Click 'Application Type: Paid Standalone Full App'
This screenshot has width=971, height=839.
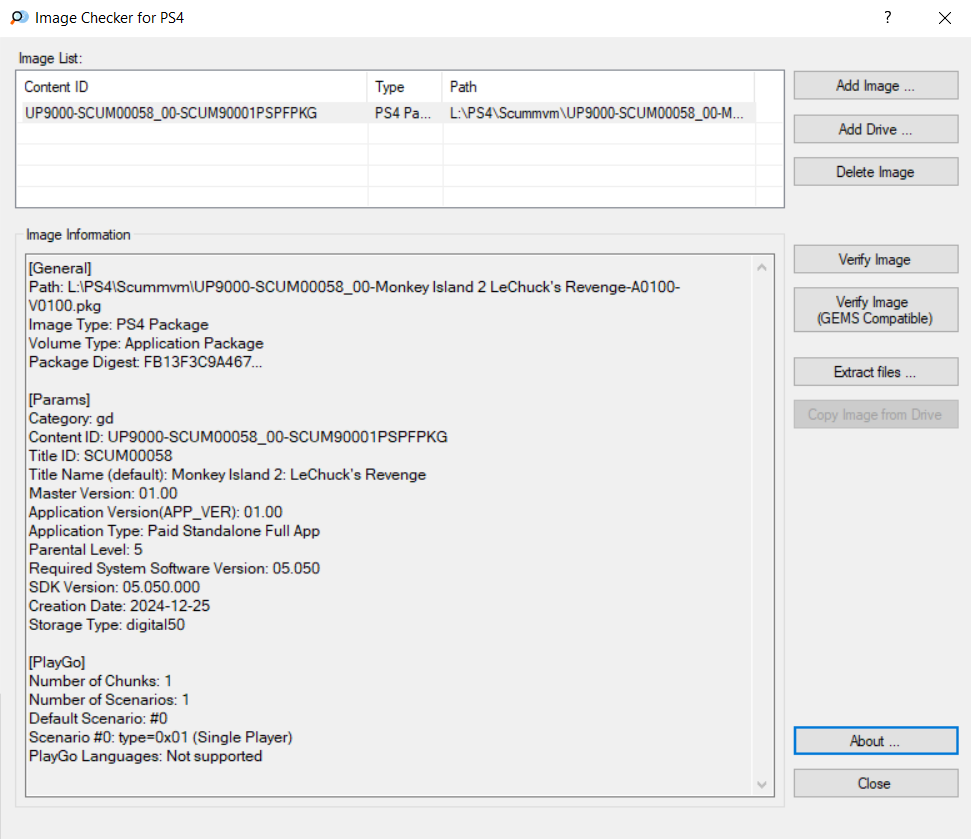[x=174, y=531]
